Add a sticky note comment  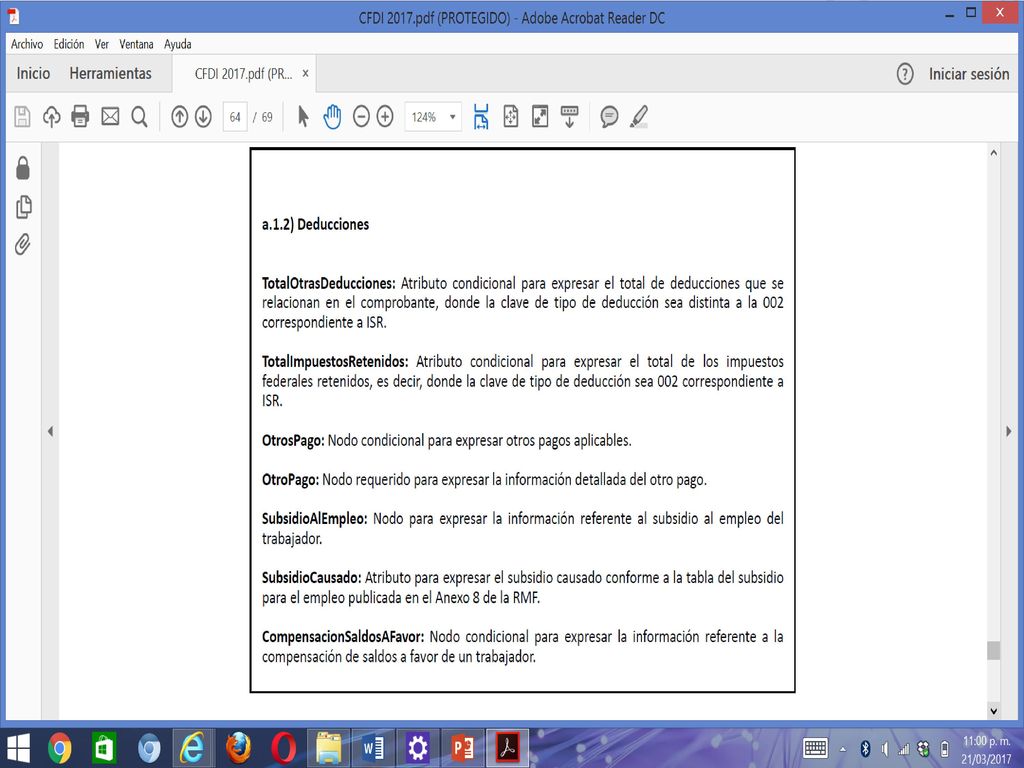pyautogui.click(x=609, y=117)
